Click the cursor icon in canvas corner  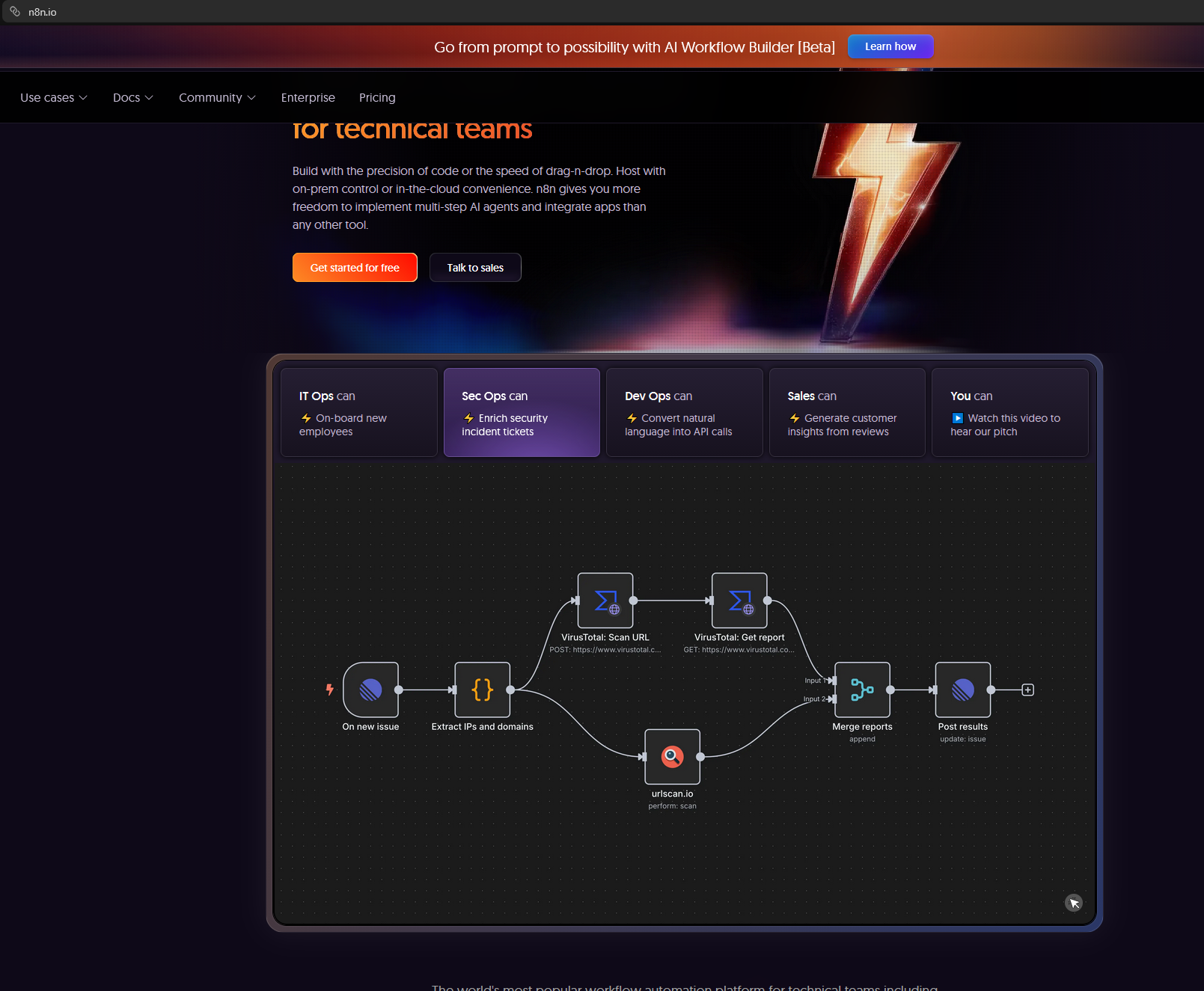pos(1074,903)
